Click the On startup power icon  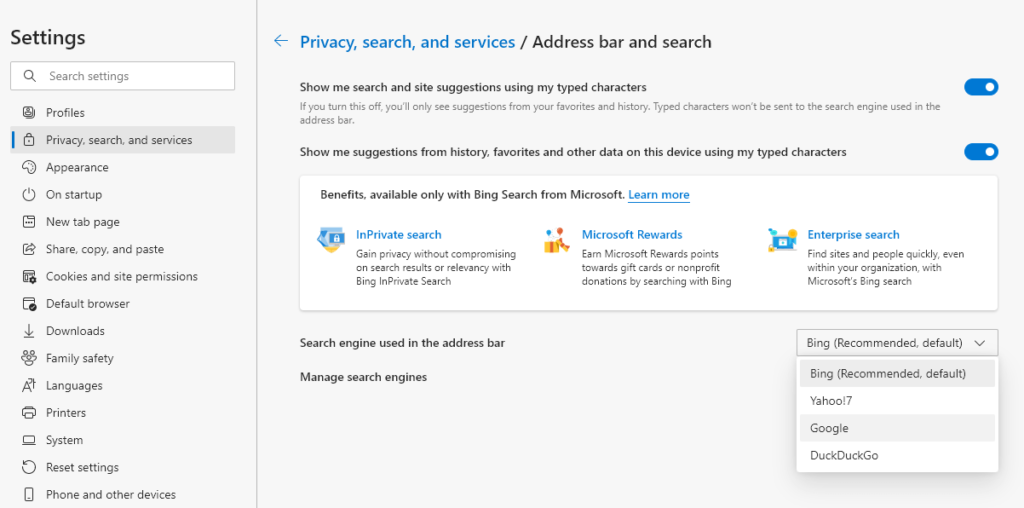28,195
